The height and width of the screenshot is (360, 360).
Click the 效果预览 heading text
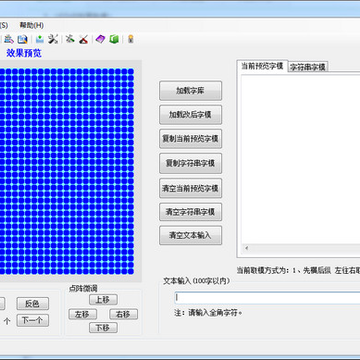(24, 53)
